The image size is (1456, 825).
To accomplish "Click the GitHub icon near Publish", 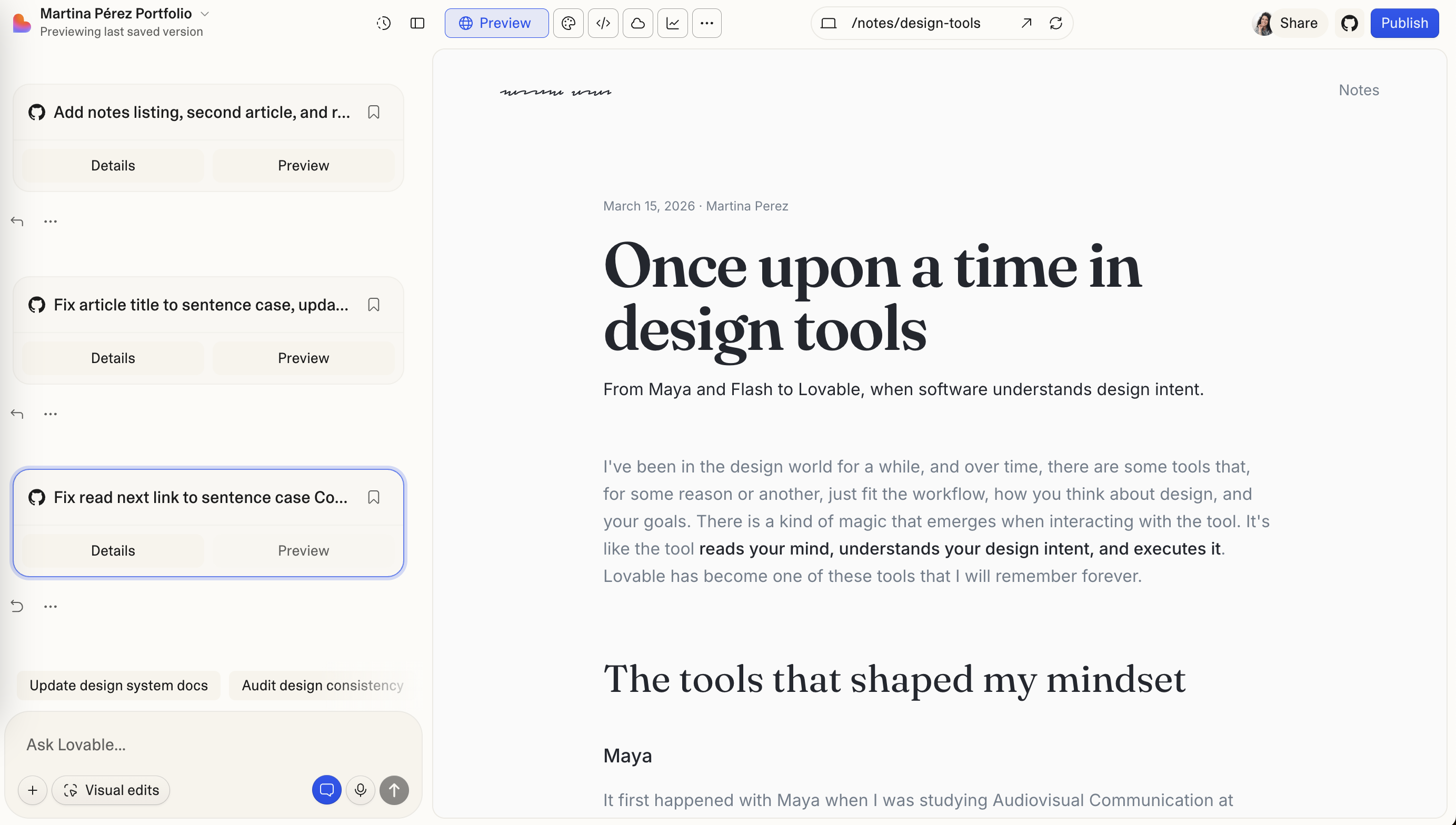I will 1350,23.
